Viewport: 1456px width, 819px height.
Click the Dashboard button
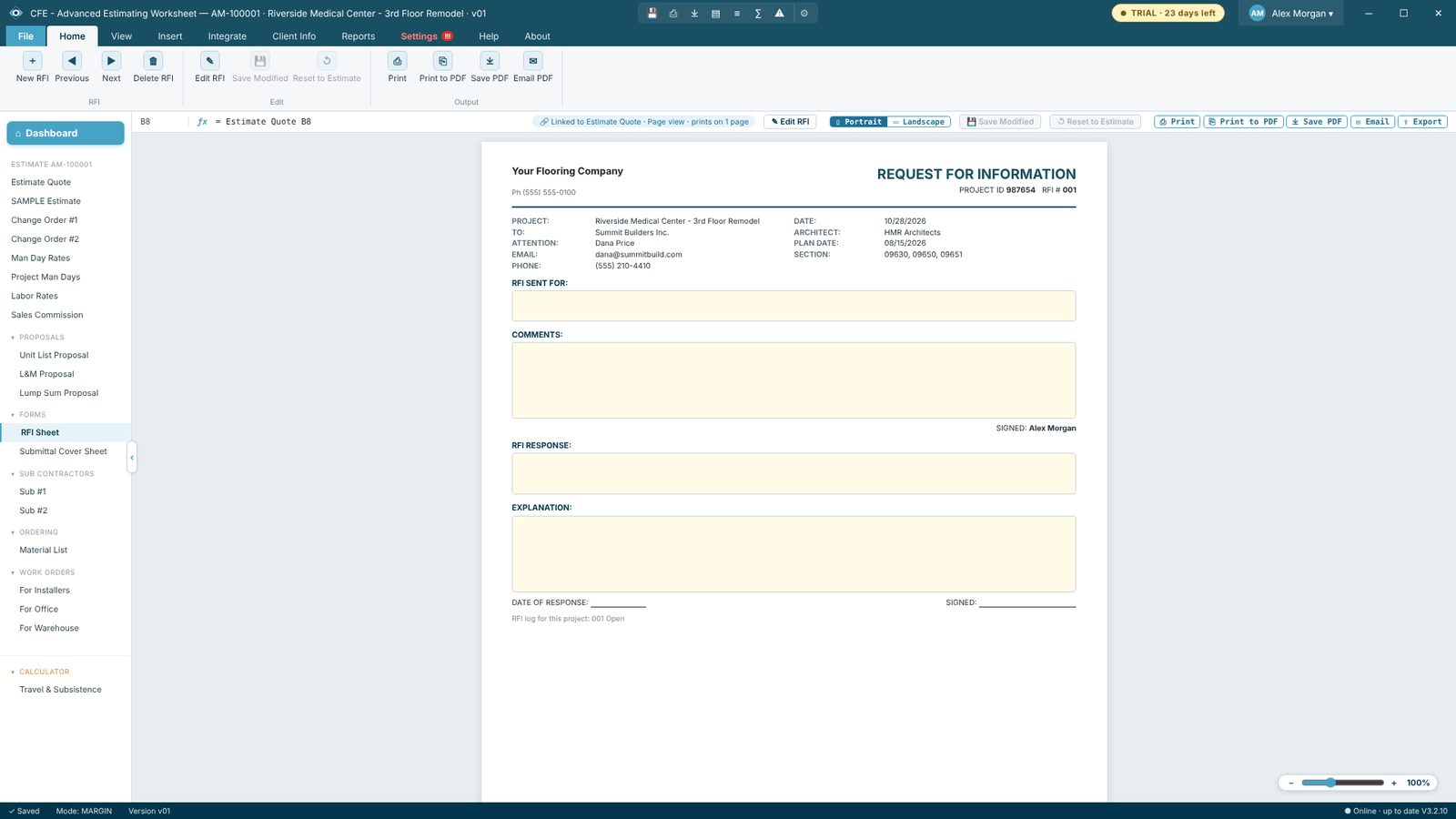coord(66,133)
